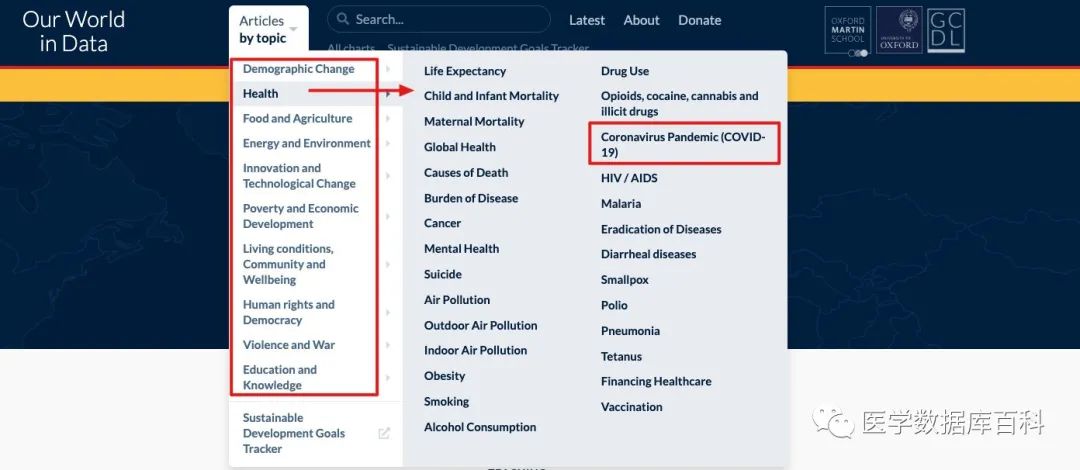Open Tetanus article
This screenshot has width=1080, height=470.
point(621,356)
